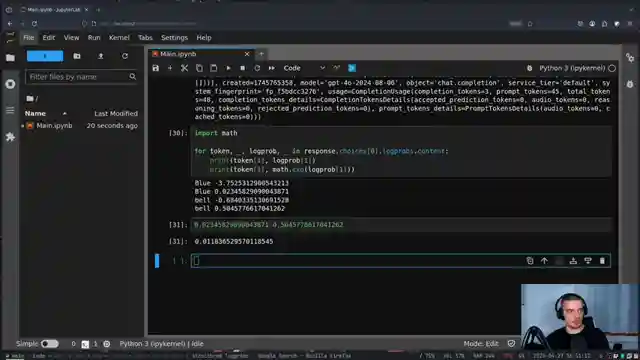The width and height of the screenshot is (640, 360).
Task: Open the Settings menu
Action: pos(174,38)
